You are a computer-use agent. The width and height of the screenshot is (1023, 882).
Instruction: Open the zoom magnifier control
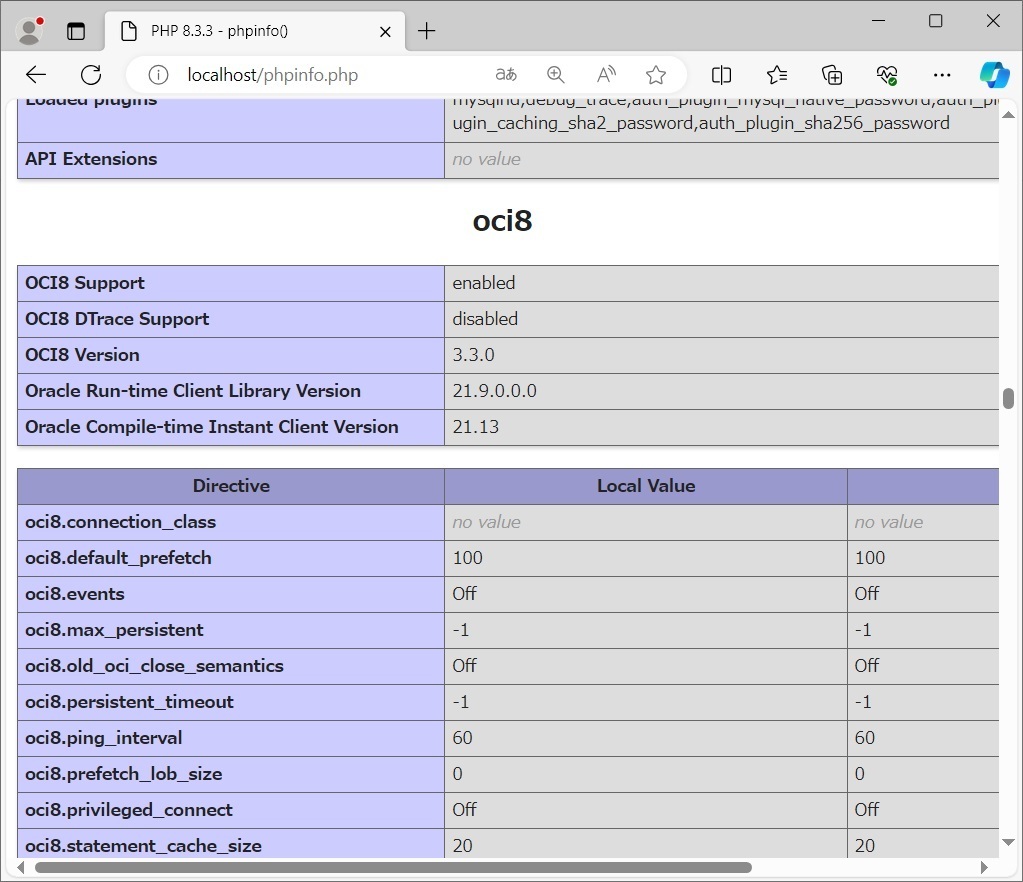tap(555, 74)
